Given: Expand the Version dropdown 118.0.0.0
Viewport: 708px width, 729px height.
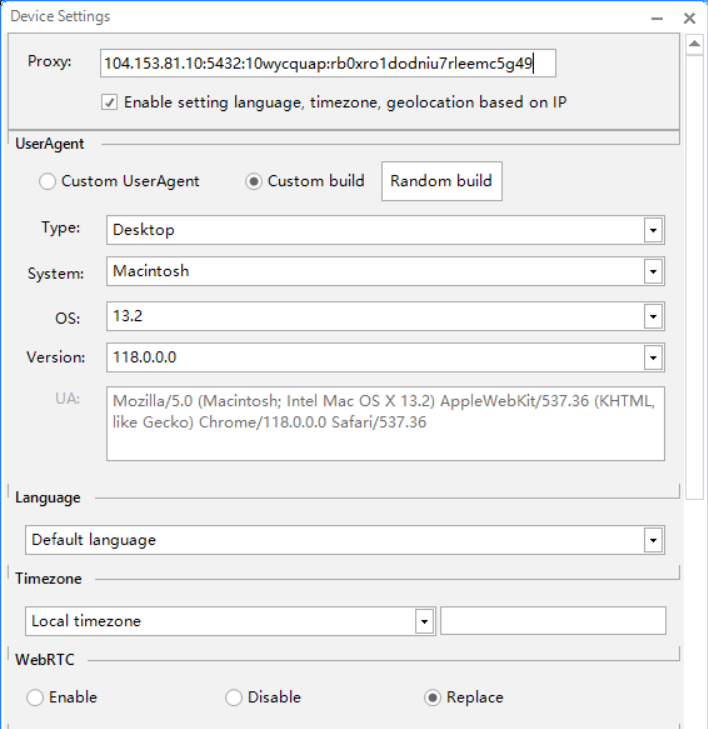Looking at the screenshot, I should click(x=653, y=357).
